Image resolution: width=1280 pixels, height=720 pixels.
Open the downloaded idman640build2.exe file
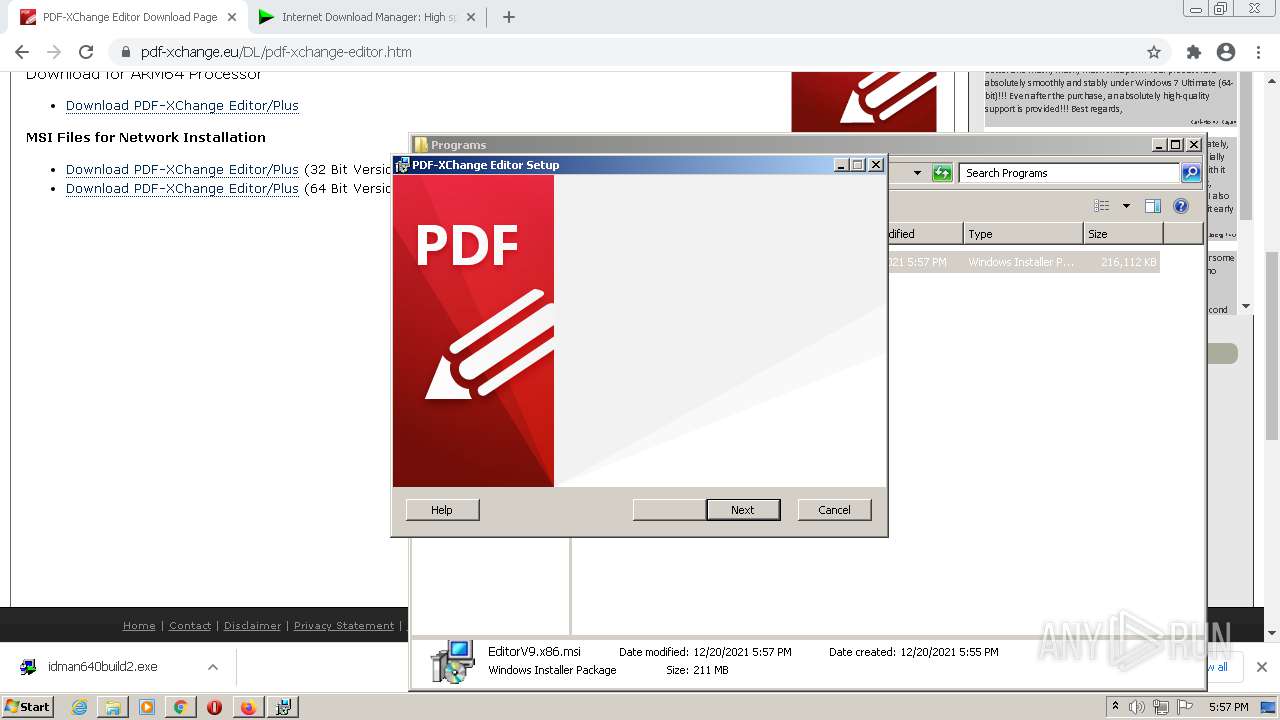click(102, 667)
